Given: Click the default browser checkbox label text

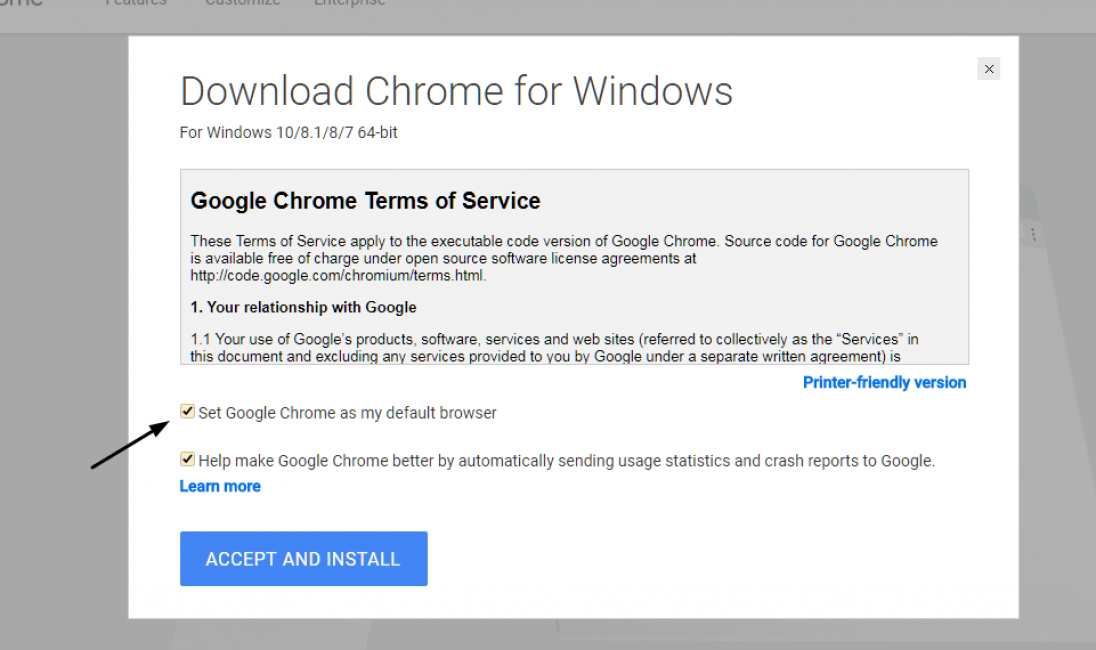Looking at the screenshot, I should (347, 413).
